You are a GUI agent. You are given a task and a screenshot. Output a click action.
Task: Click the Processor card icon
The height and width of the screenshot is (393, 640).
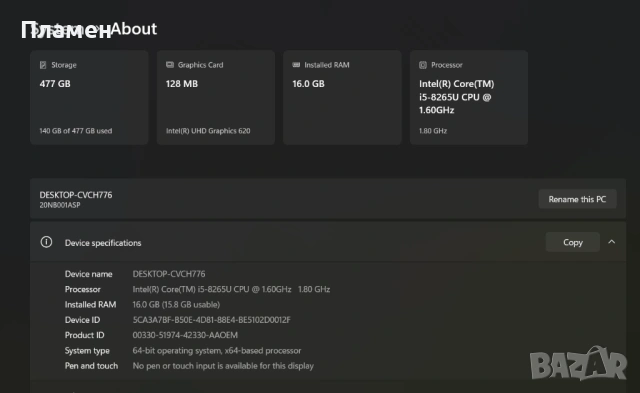tap(423, 65)
